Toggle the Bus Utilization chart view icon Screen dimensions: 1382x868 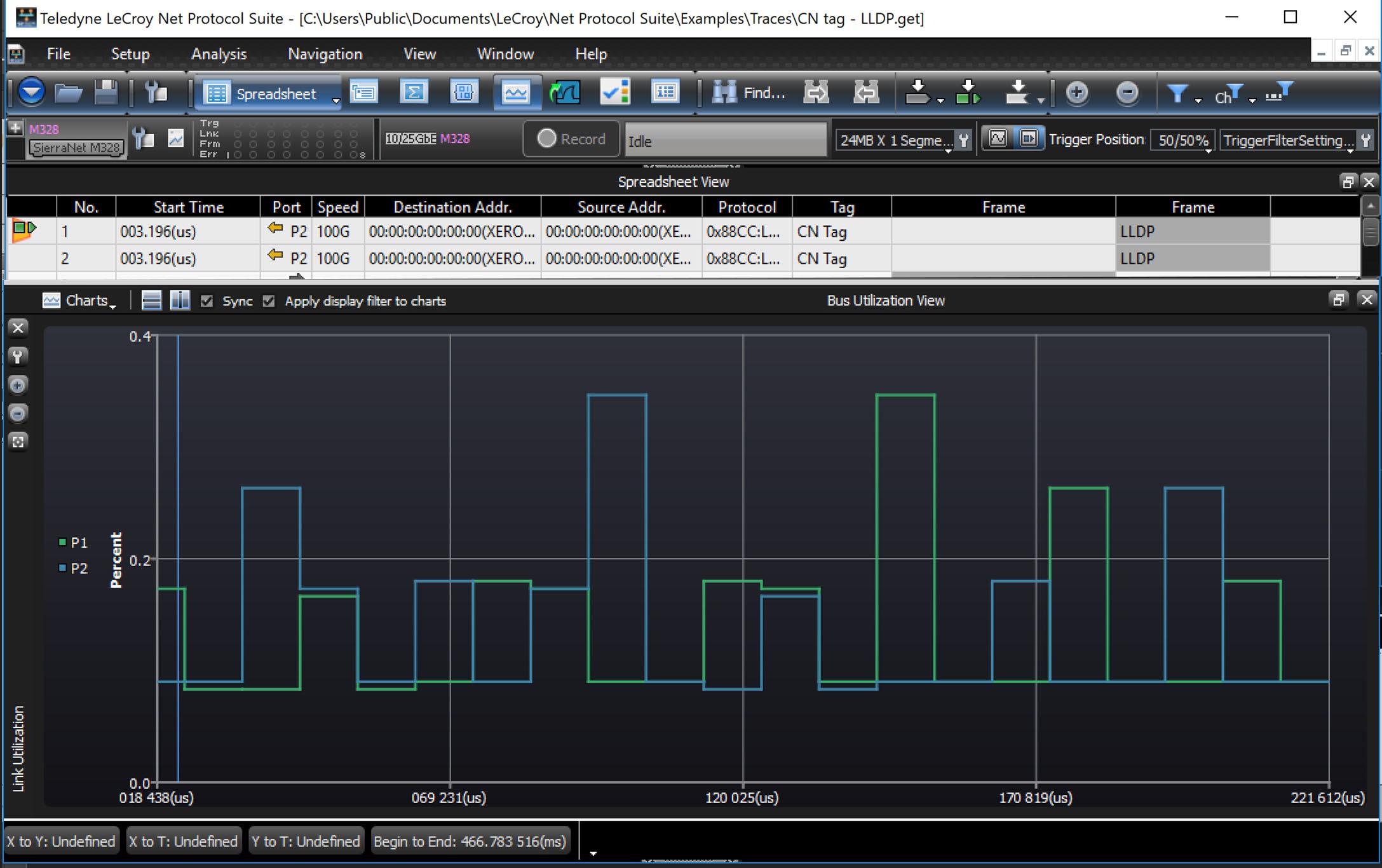pyautogui.click(x=516, y=93)
